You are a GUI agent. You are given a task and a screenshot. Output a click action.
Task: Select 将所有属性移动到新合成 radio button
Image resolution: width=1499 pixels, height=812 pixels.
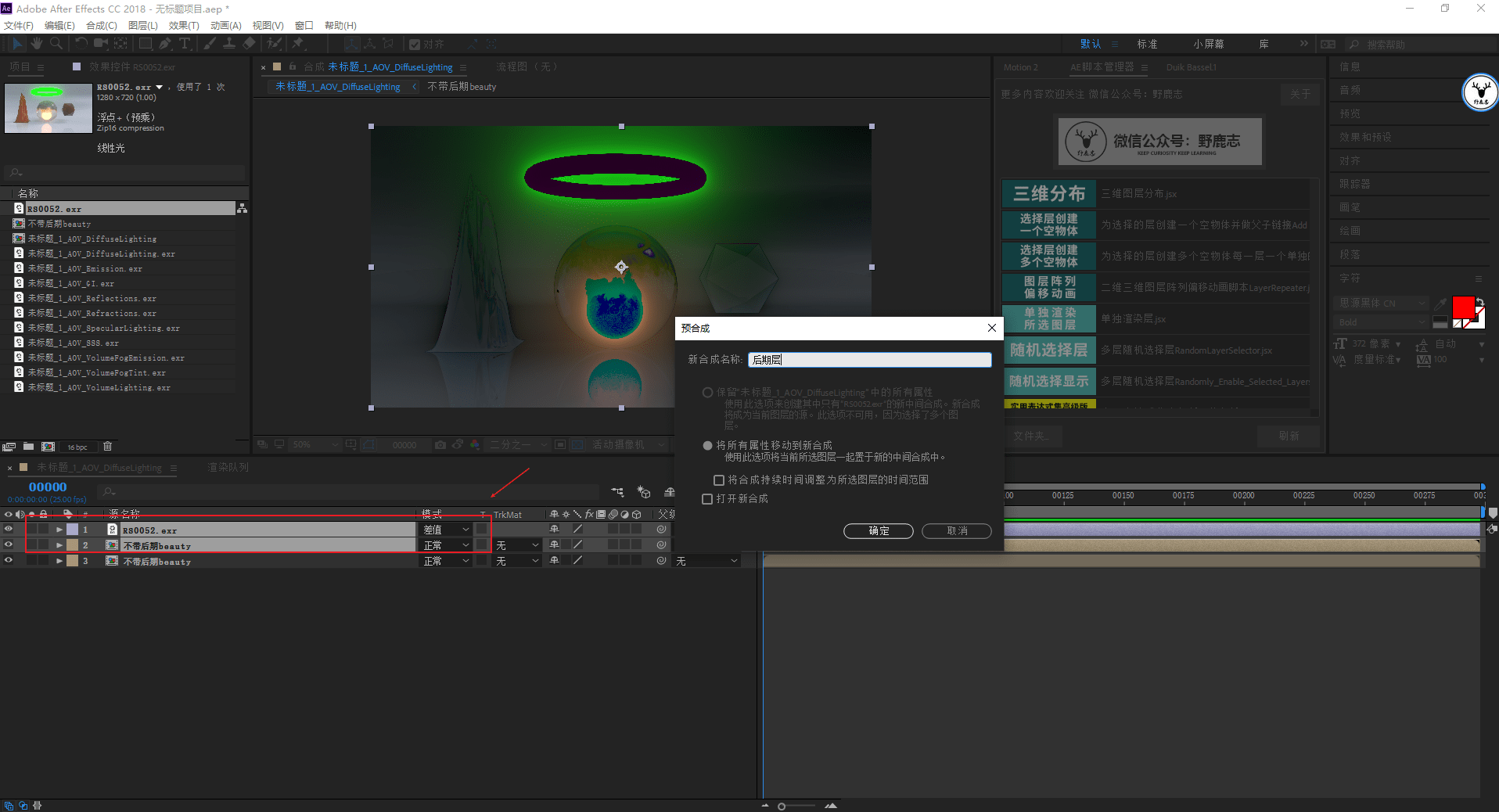708,445
